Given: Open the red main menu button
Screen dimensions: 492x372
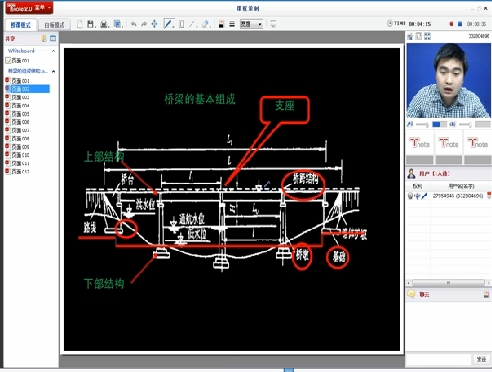Looking at the screenshot, I should (29, 8).
